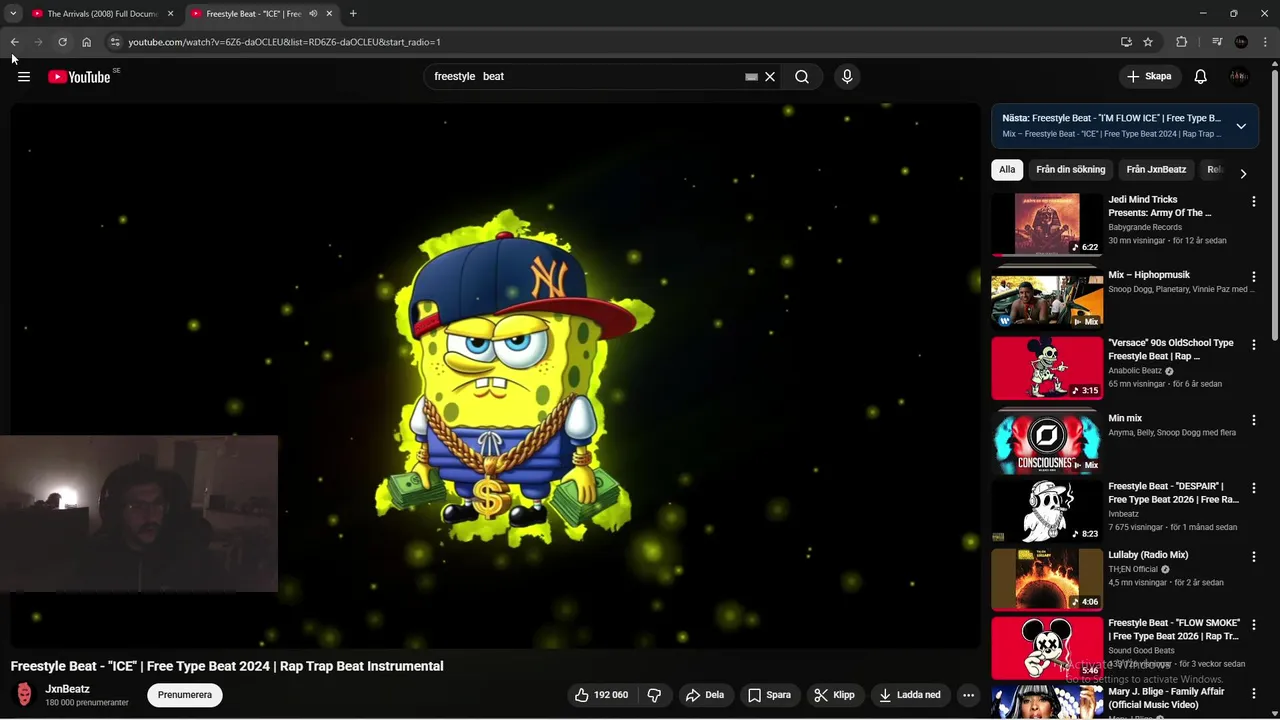Image resolution: width=1280 pixels, height=720 pixels.
Task: Open options for Mary J. Blige video
Action: tap(1253, 692)
